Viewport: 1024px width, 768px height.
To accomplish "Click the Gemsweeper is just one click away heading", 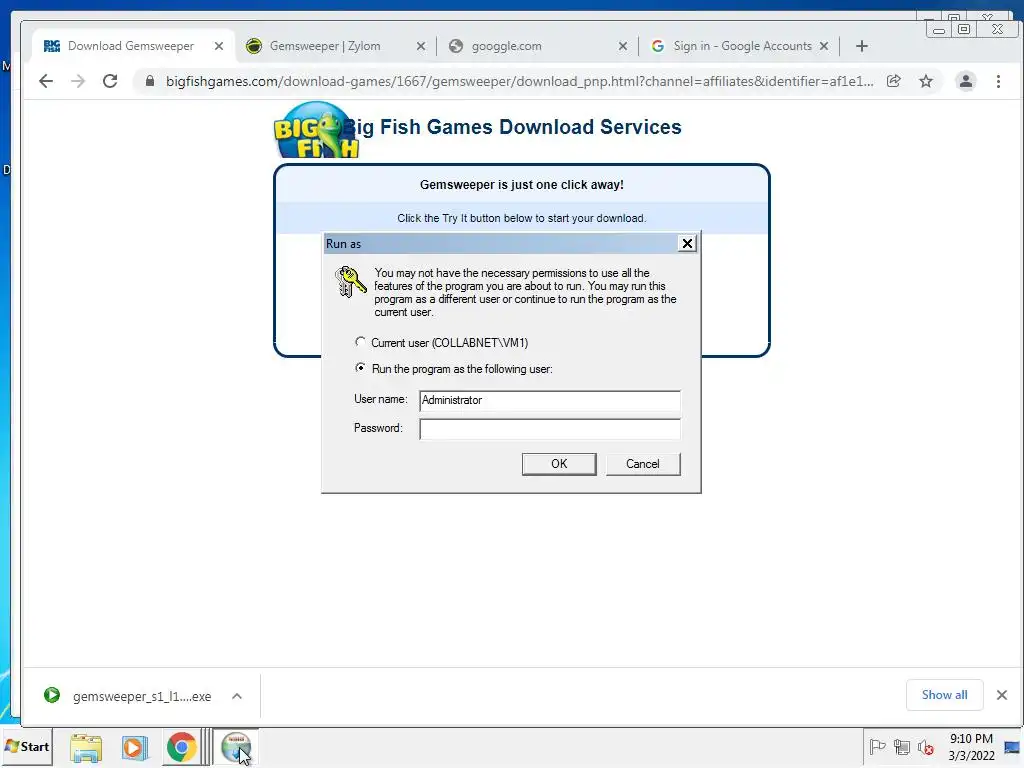I will click(521, 185).
